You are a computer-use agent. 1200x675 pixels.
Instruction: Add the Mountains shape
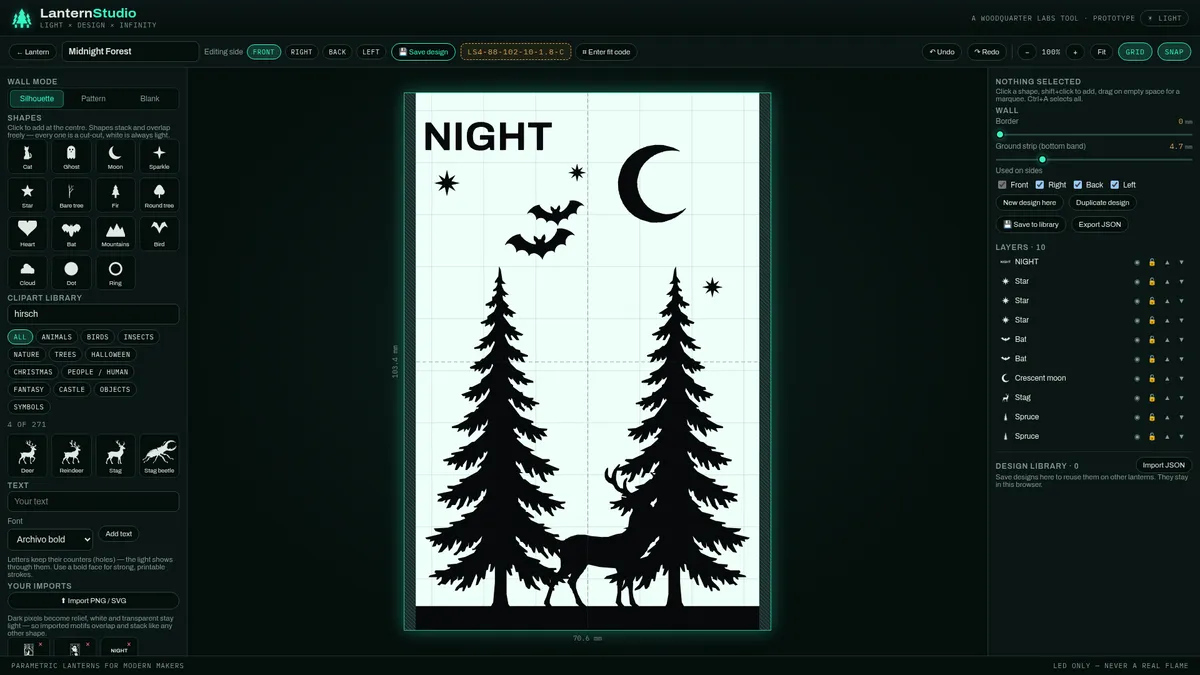click(x=115, y=233)
